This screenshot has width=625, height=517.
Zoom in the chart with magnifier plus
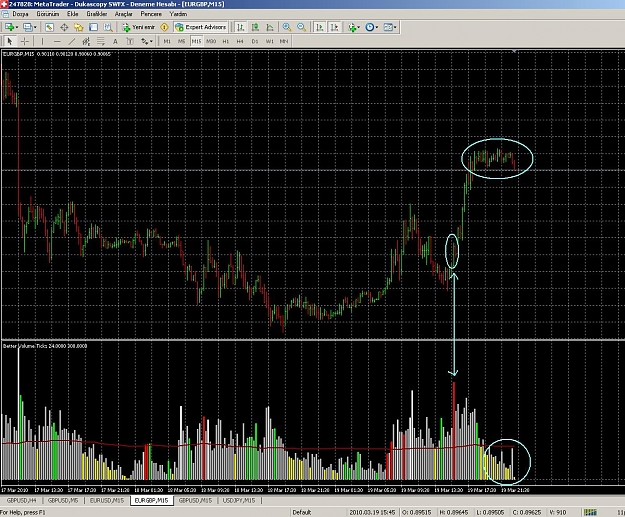click(287, 27)
